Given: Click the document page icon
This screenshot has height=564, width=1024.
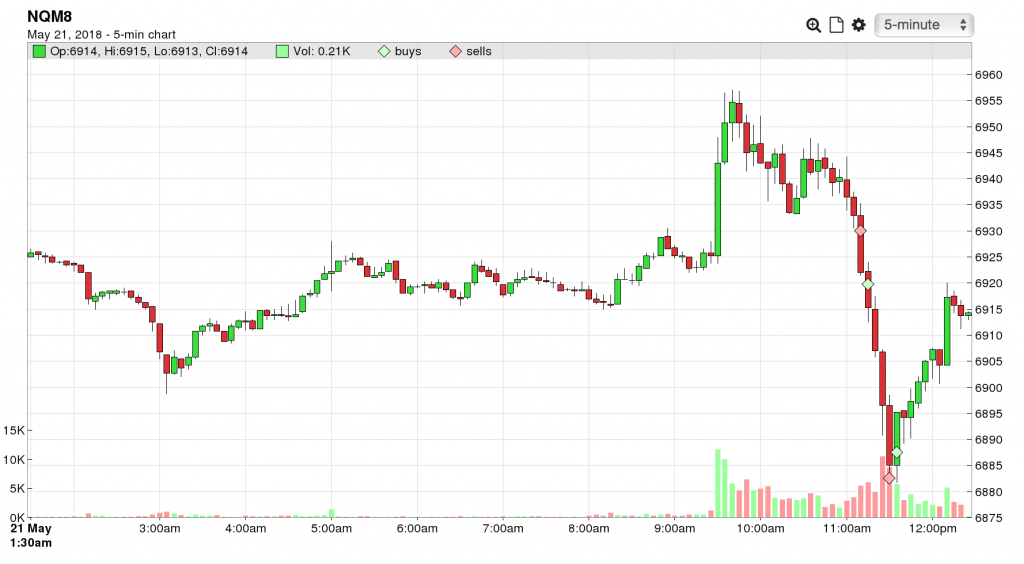Looking at the screenshot, I should coord(836,25).
